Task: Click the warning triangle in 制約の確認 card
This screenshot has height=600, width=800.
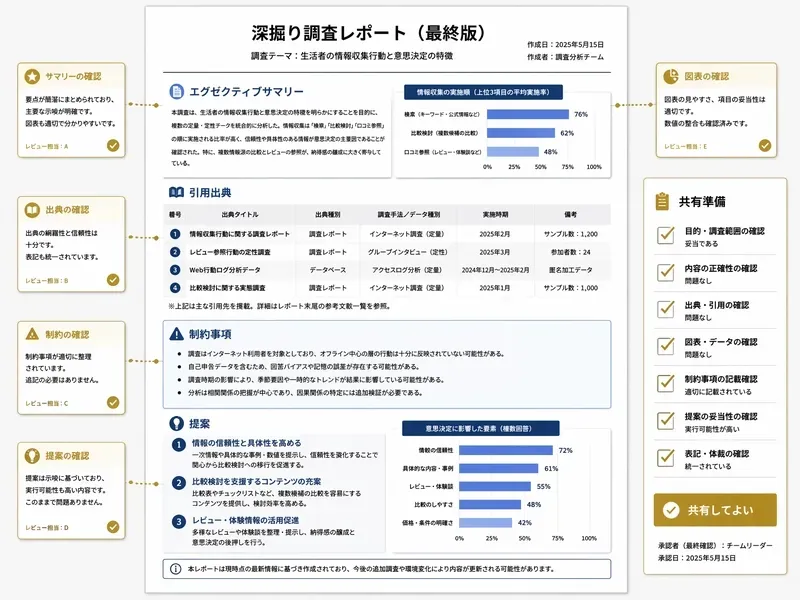Action: click(32, 334)
